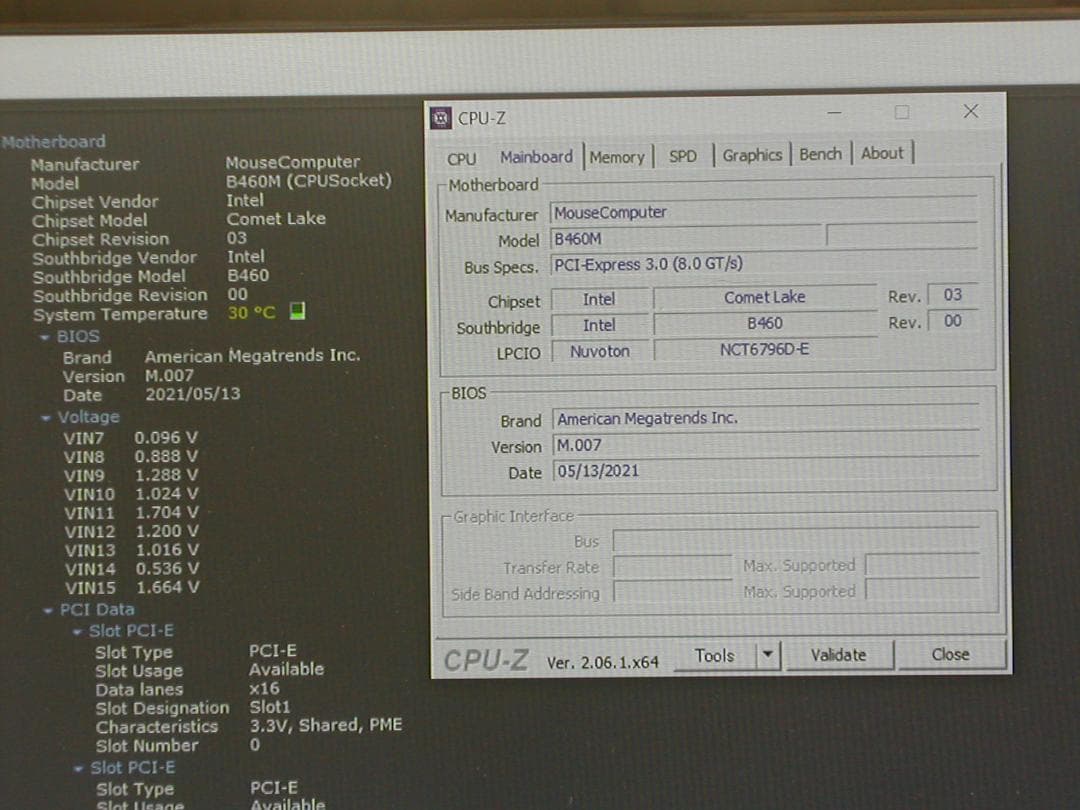
Task: View the About tab
Action: 881,153
